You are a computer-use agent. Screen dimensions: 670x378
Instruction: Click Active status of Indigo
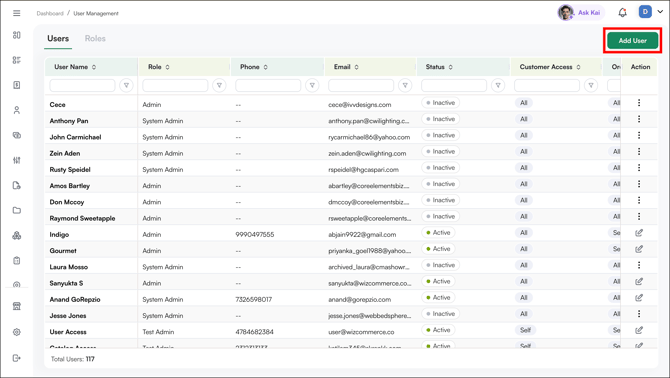click(x=438, y=233)
